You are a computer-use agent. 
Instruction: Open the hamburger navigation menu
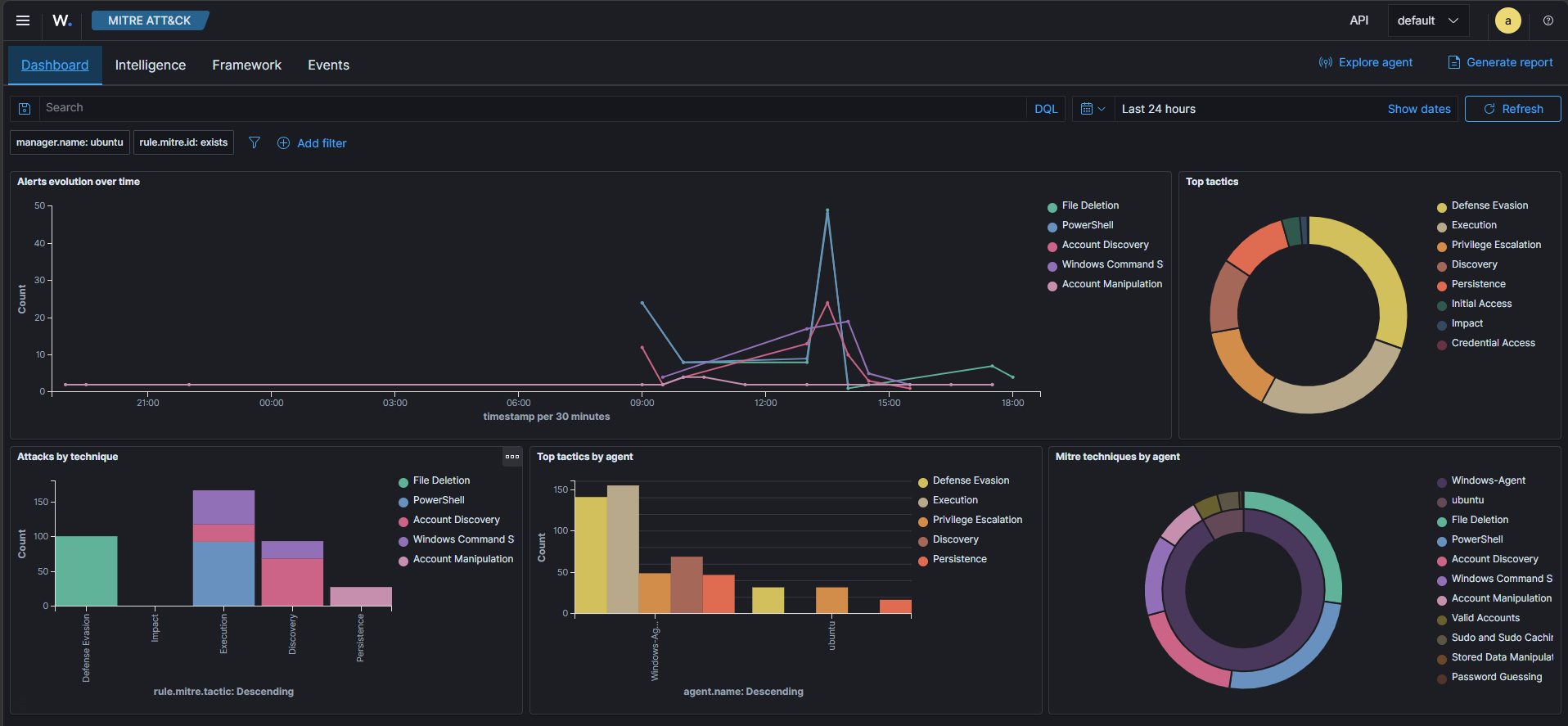[23, 20]
